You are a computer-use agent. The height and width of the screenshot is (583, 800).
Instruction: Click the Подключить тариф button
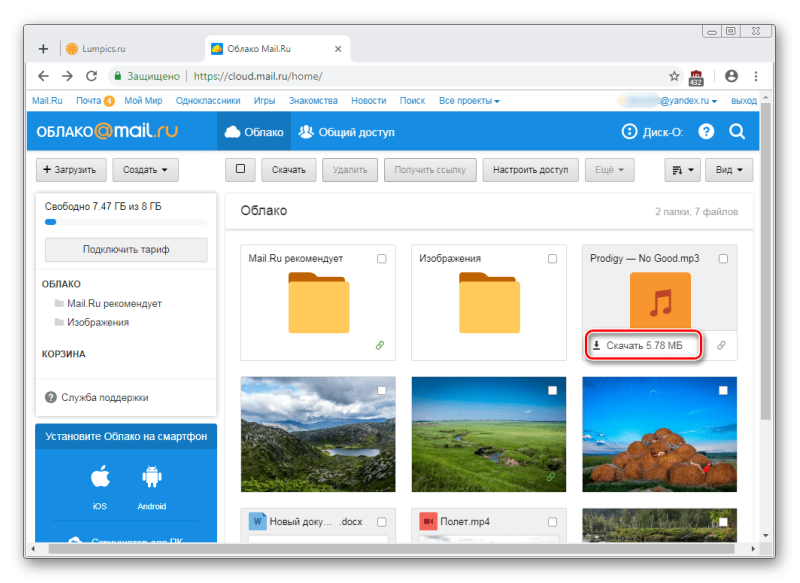(x=126, y=249)
